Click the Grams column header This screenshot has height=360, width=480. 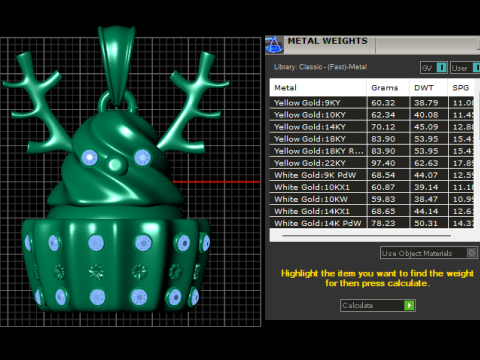coord(388,88)
